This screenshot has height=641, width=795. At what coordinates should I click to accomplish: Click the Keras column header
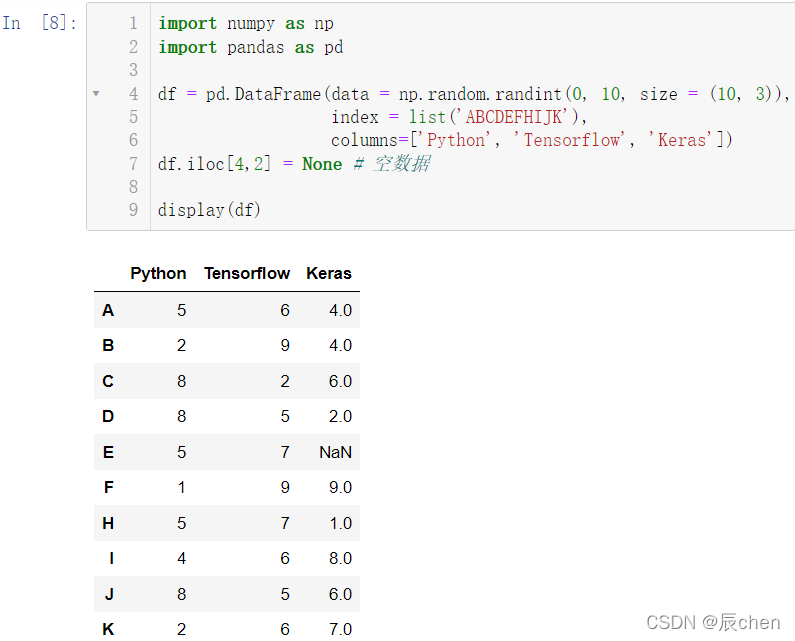(329, 273)
